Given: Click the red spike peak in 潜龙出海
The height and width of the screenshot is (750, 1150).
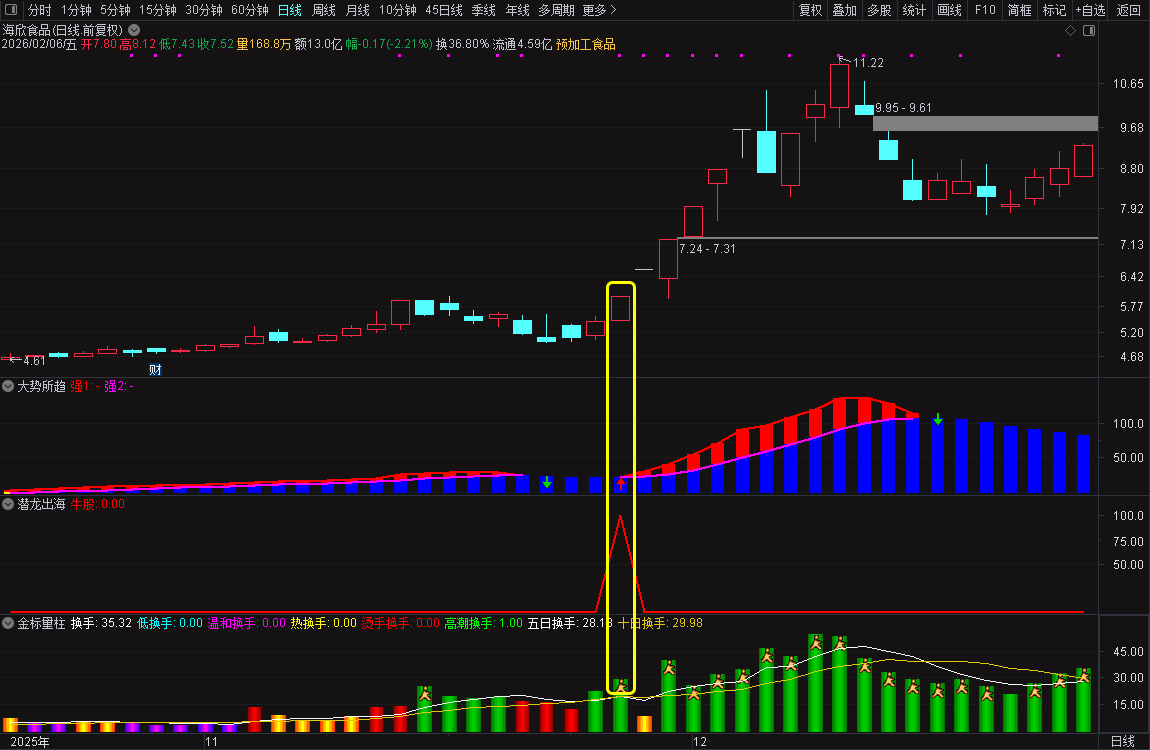Looking at the screenshot, I should point(620,518).
